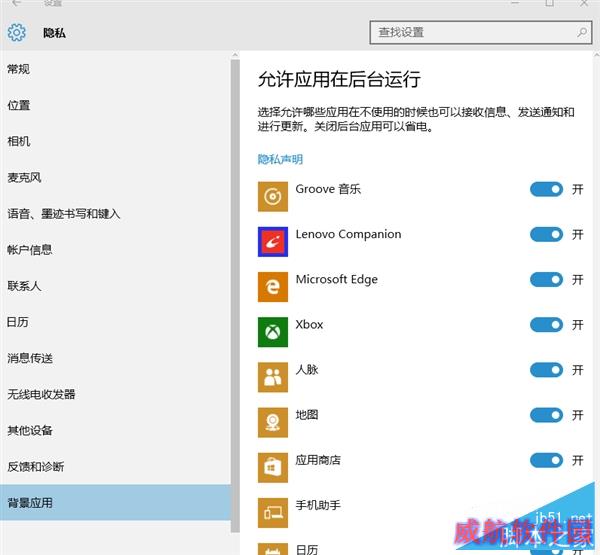This screenshot has height=555, width=600.
Task: Select 无线电收发器 in the sidebar
Action: click(115, 394)
